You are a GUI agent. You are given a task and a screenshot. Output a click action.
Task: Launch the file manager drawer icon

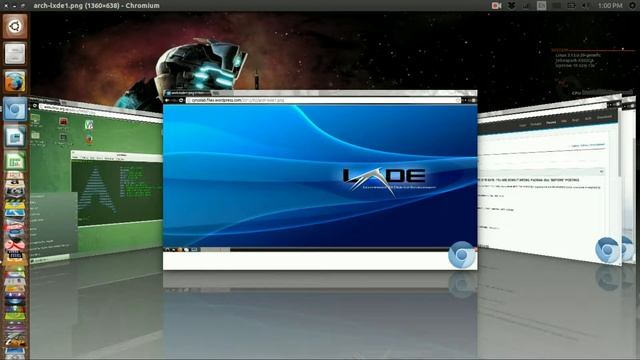click(x=15, y=53)
